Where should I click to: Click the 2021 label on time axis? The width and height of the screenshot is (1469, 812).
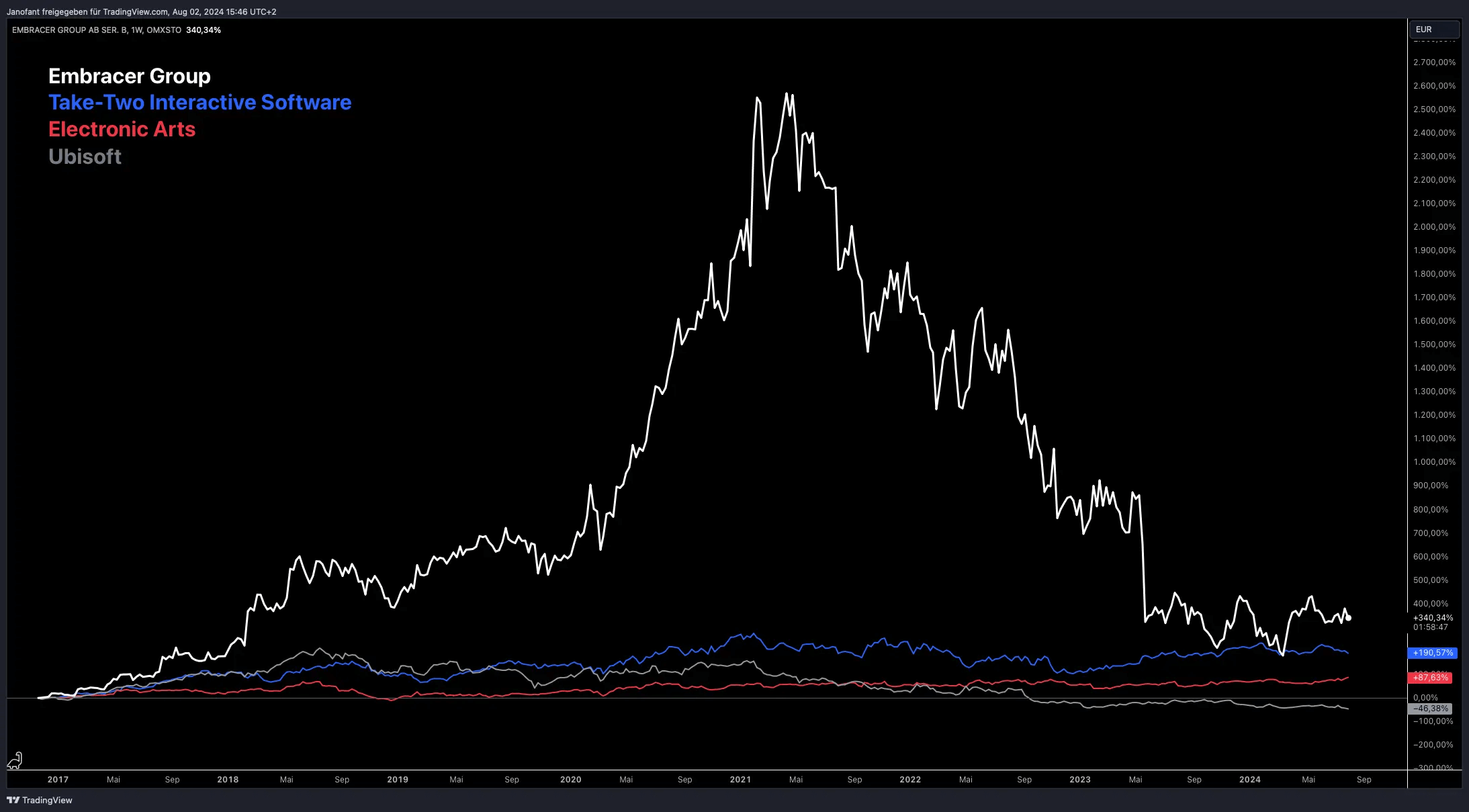coord(740,780)
